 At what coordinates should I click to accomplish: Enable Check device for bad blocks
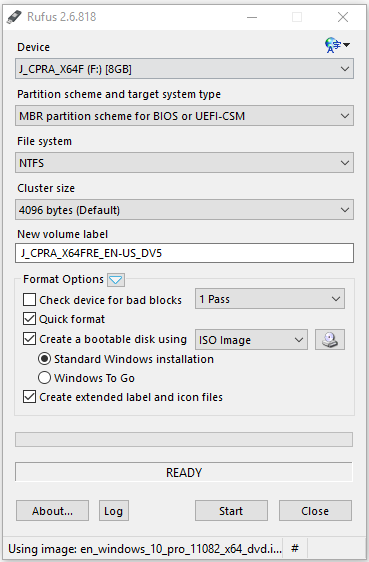pyautogui.click(x=29, y=299)
